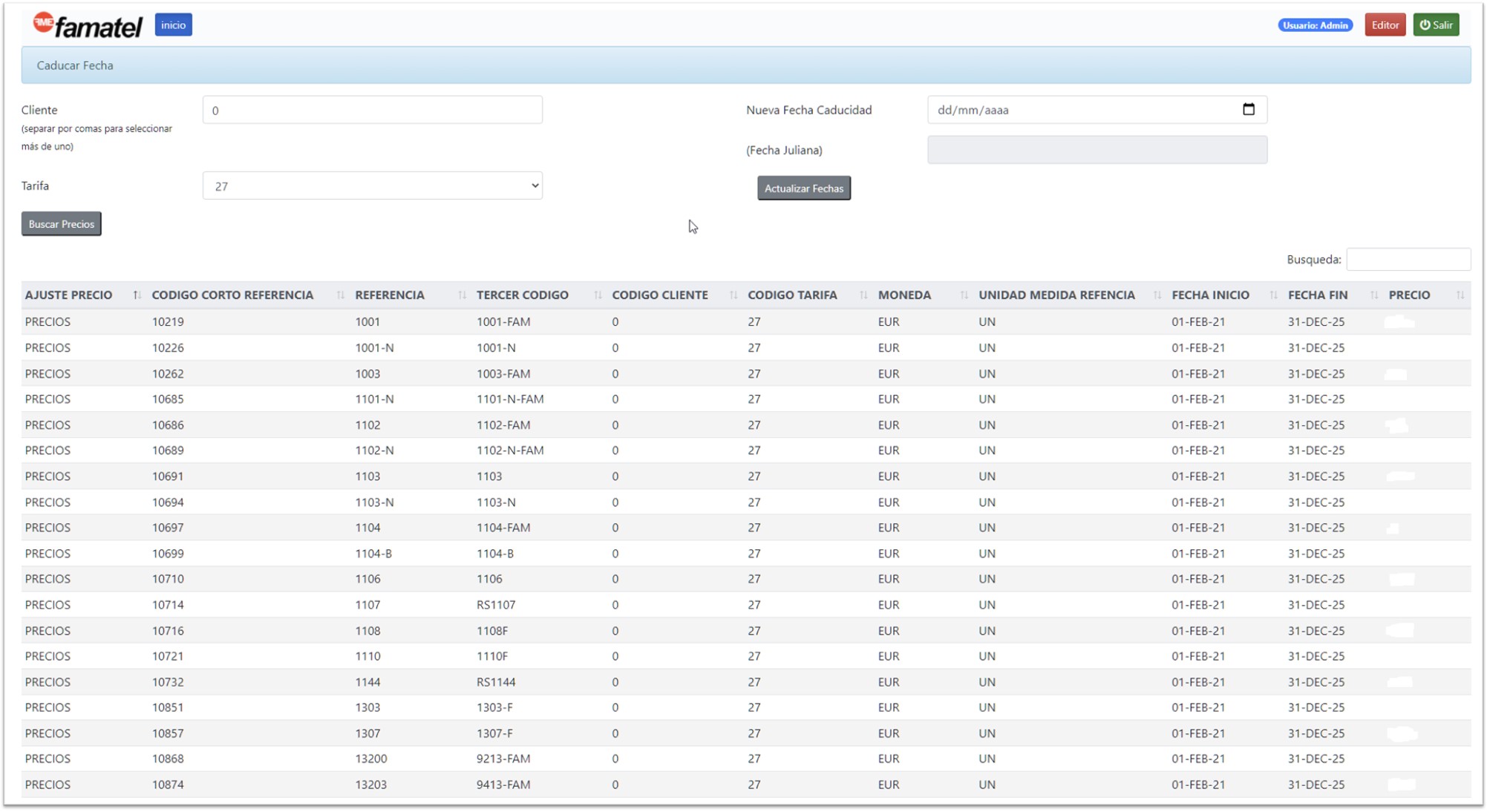
Task: Go to inicio page
Action: (x=173, y=25)
